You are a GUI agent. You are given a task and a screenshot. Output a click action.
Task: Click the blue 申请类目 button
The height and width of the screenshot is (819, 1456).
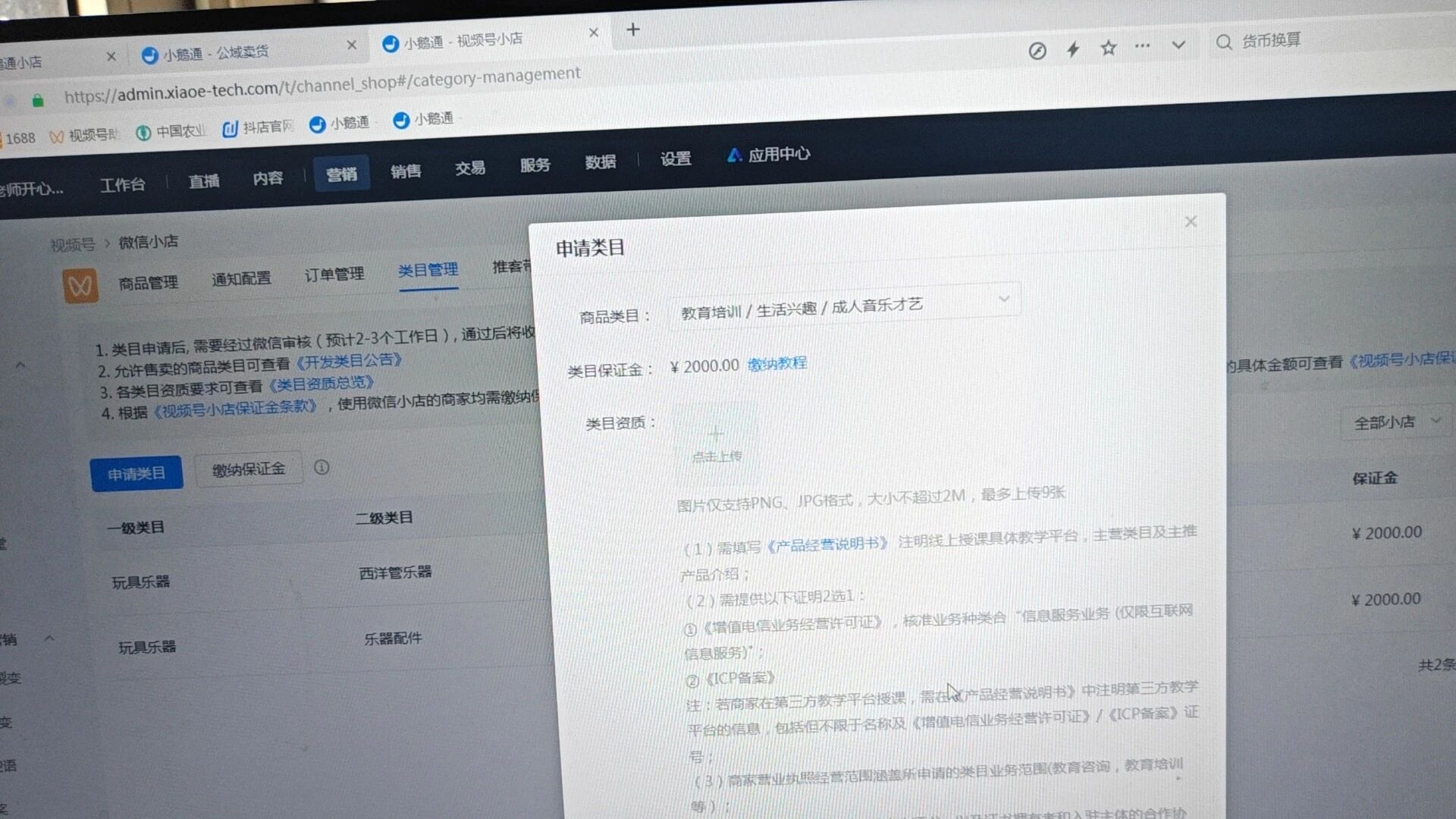point(136,474)
